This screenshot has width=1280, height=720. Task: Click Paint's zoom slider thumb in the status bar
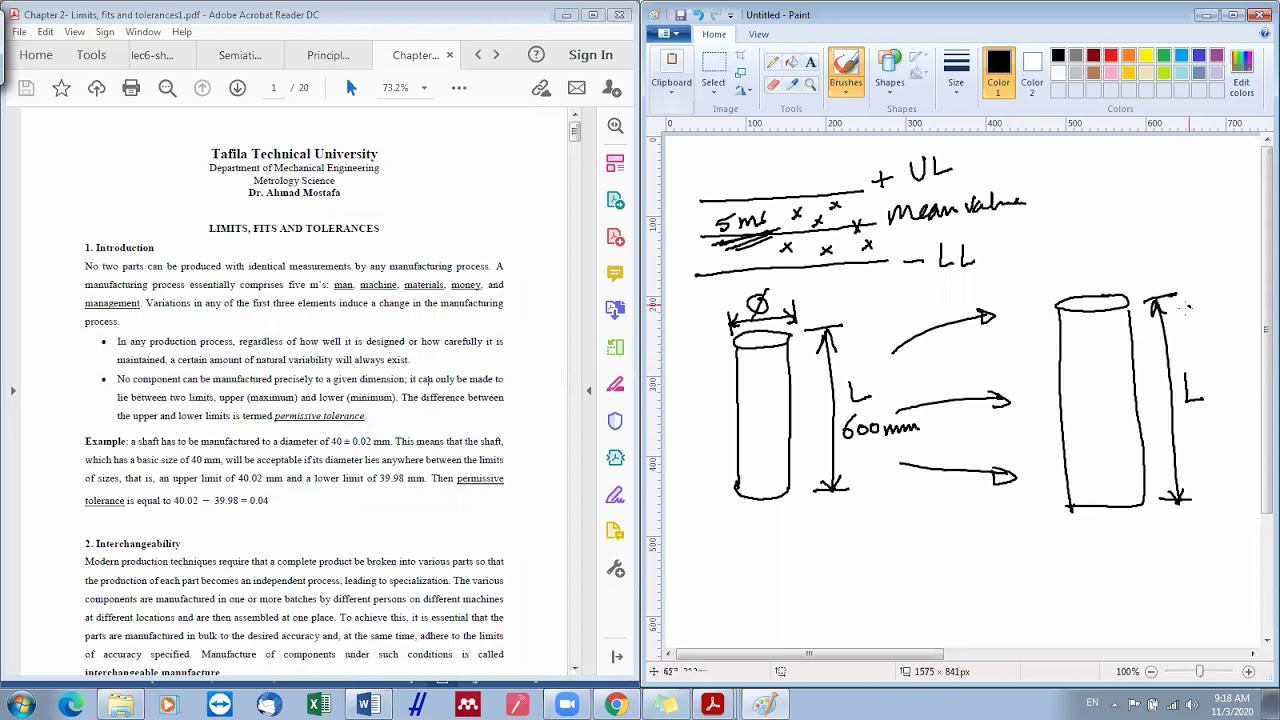[x=1199, y=672]
